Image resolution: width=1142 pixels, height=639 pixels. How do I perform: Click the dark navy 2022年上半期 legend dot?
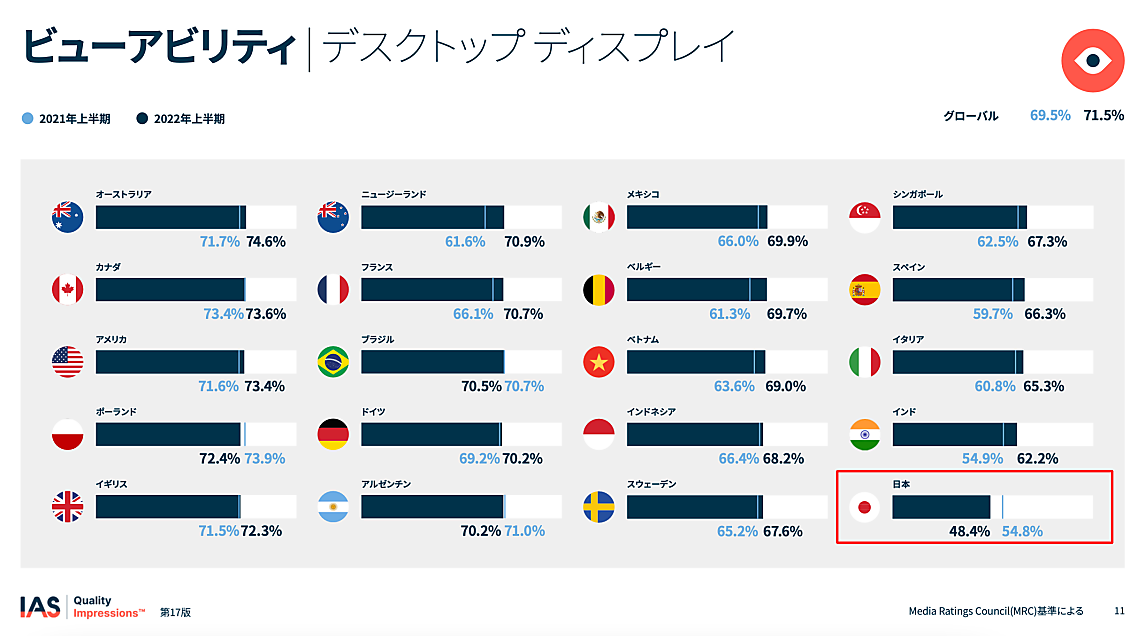point(142,118)
